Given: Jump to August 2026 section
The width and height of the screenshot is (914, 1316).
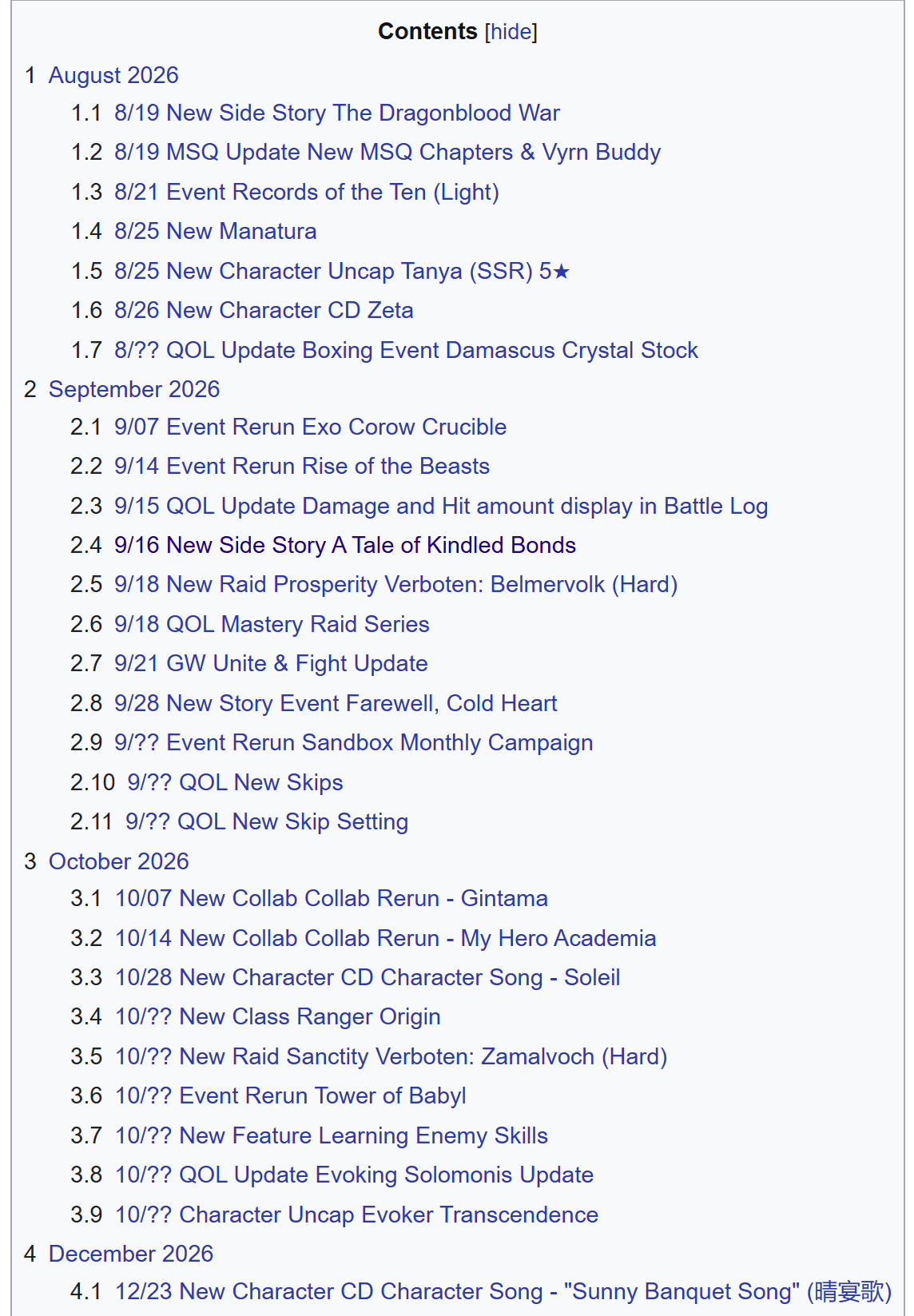Looking at the screenshot, I should 113,75.
